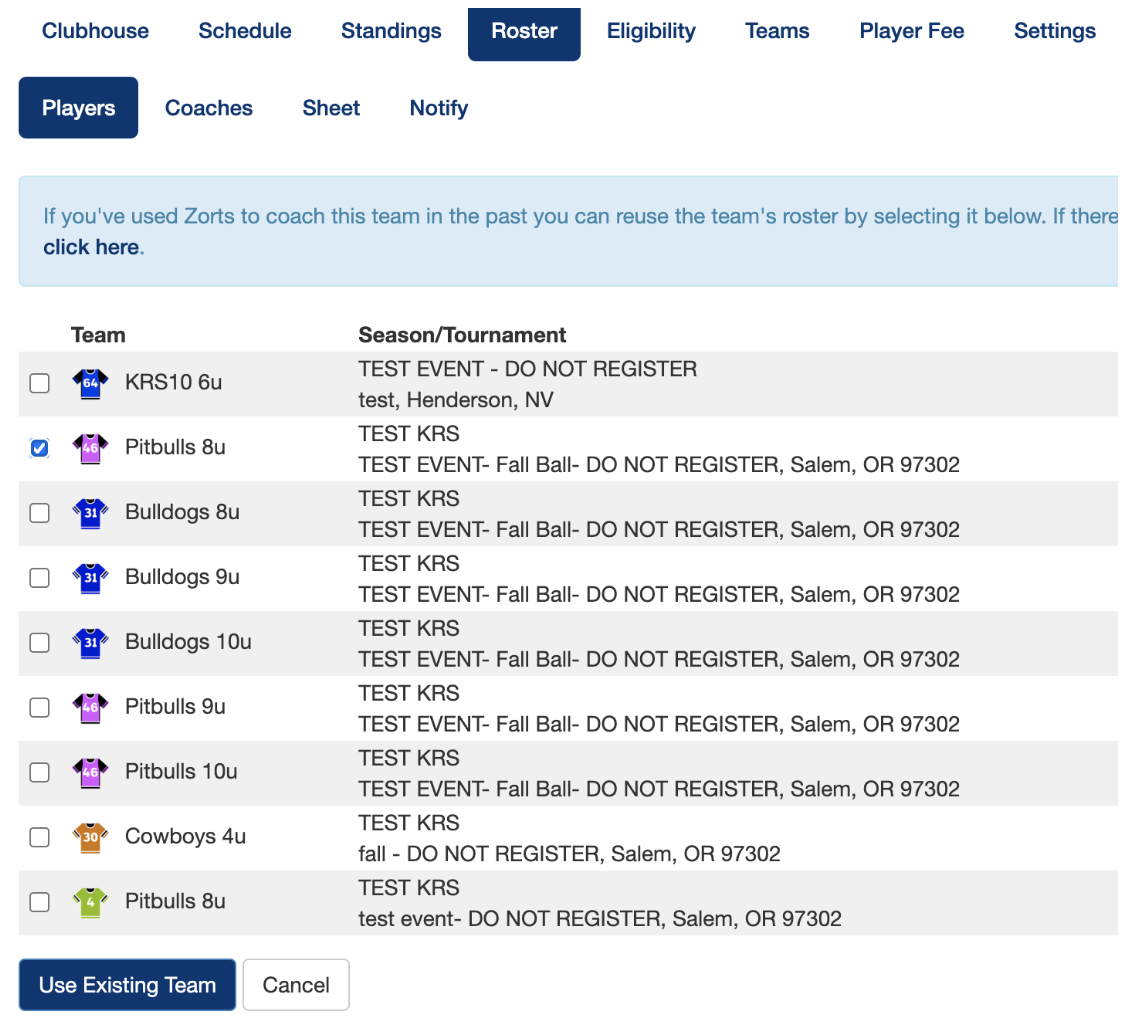Screen dimensions: 1122x1026
Task: Click the purple Pitbulls 10u jersey icon
Action: pyautogui.click(x=90, y=772)
